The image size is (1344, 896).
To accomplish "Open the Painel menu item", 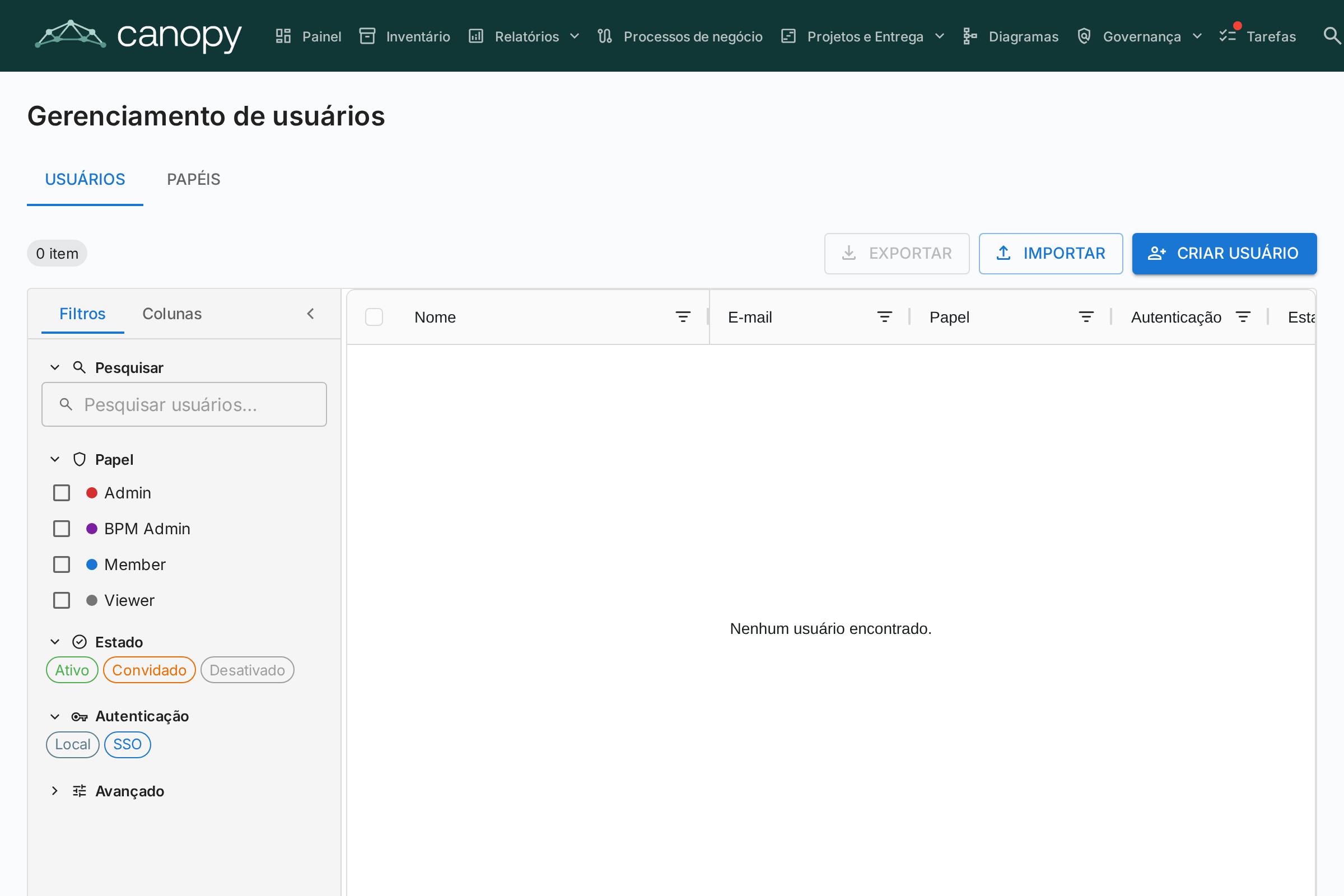I will pos(309,36).
